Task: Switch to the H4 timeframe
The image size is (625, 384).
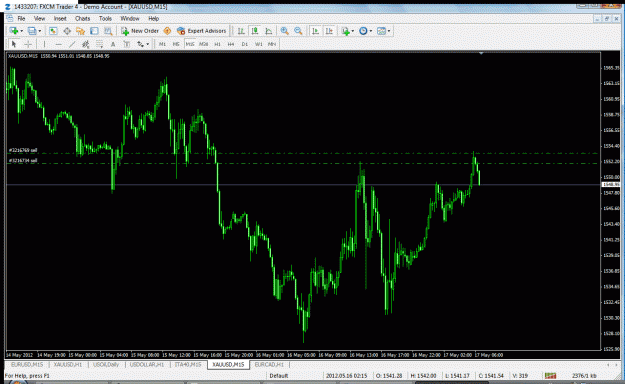Action: click(x=231, y=44)
